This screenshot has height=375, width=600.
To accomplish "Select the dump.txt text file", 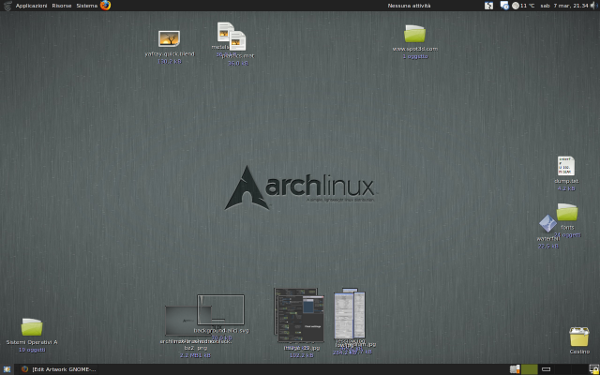I will pyautogui.click(x=566, y=166).
